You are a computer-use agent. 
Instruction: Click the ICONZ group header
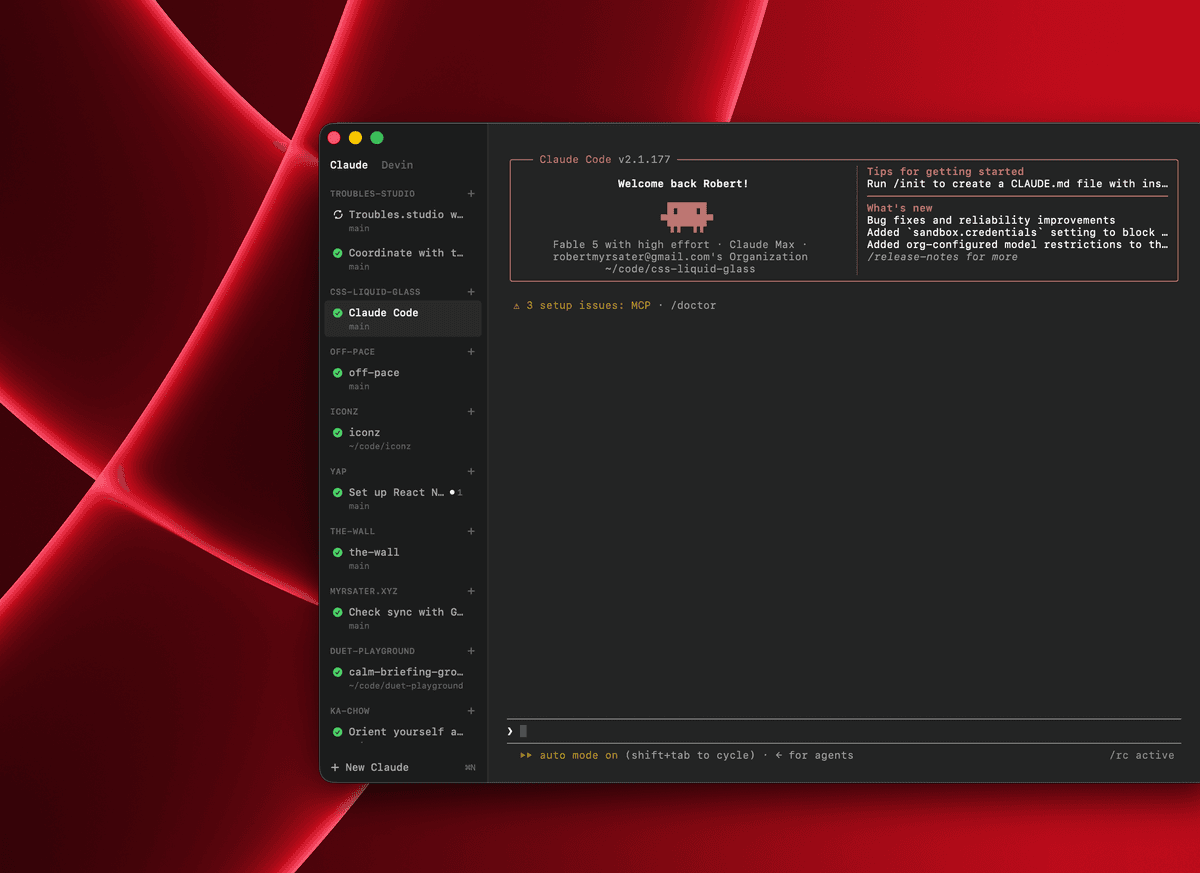tap(344, 412)
